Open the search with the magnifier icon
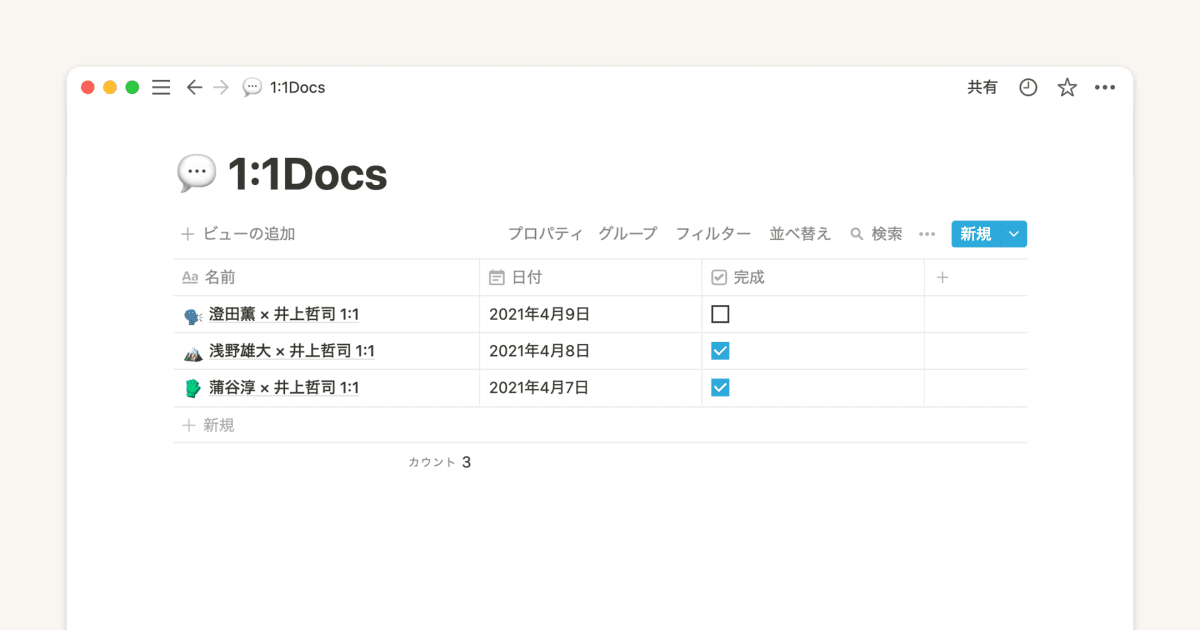This screenshot has height=630, width=1200. click(855, 233)
